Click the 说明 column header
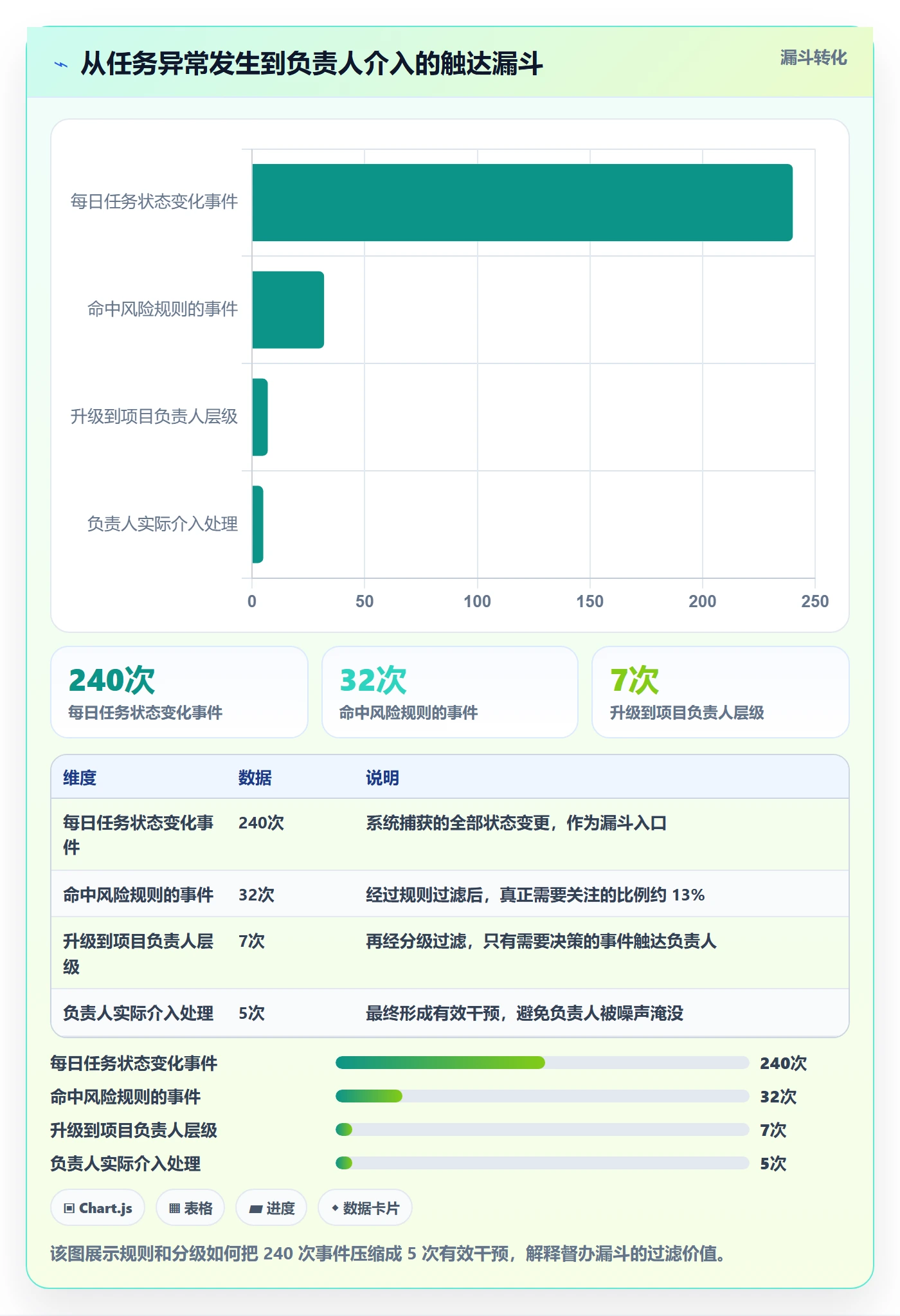This screenshot has height=1316, width=900. coord(382,778)
